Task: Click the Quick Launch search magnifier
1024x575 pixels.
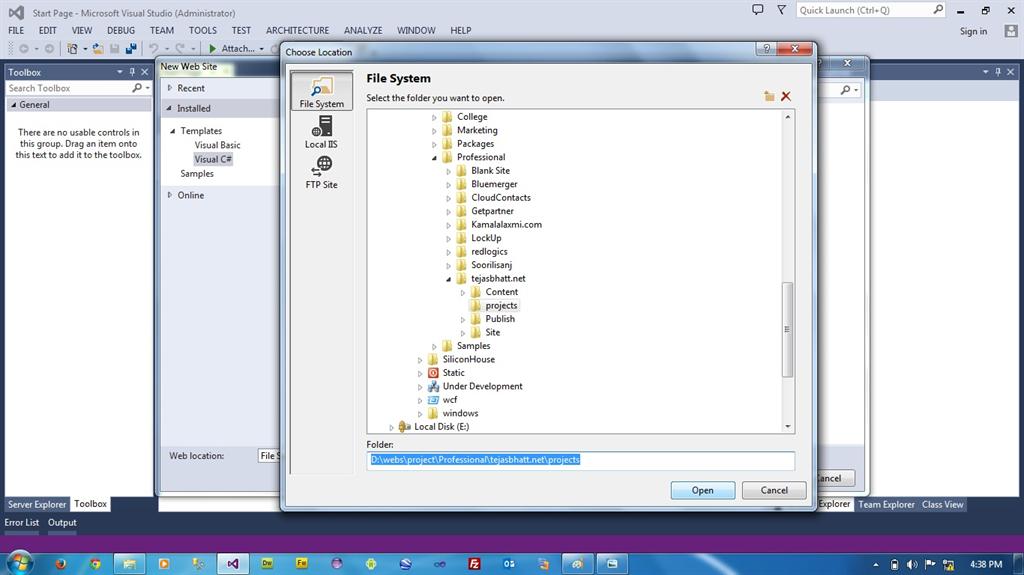Action: [938, 10]
